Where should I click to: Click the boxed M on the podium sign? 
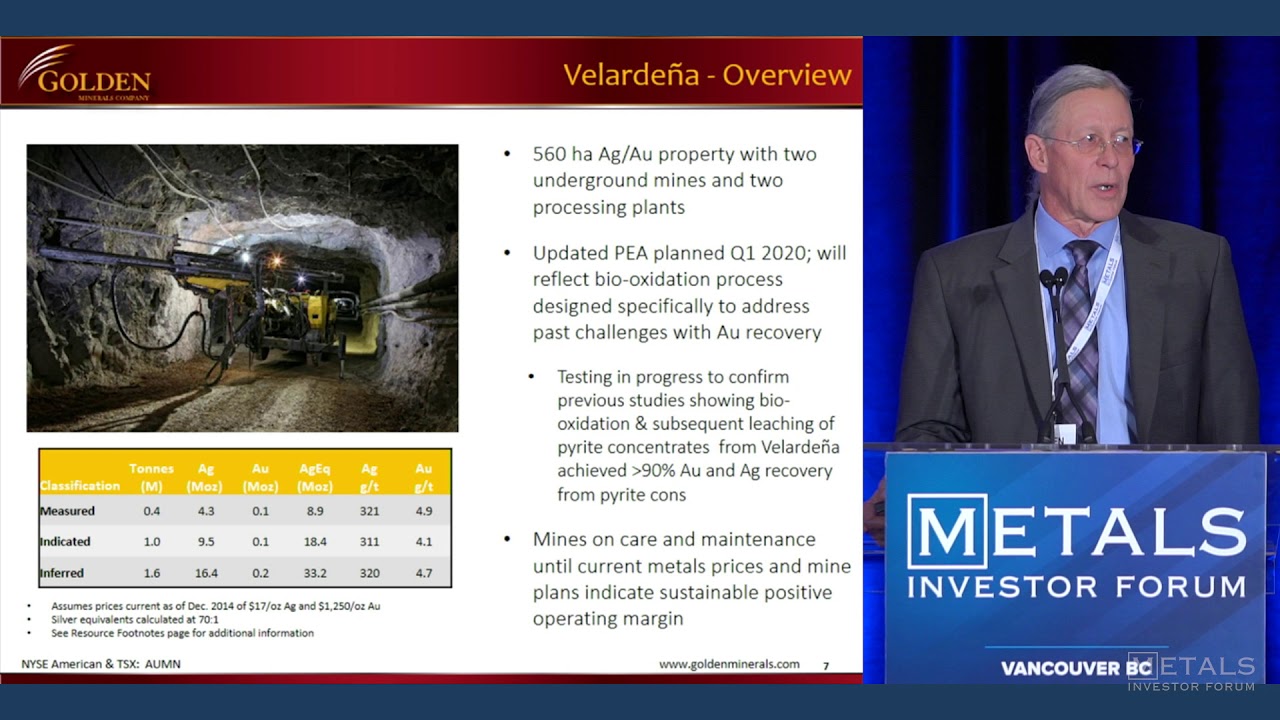coord(946,532)
